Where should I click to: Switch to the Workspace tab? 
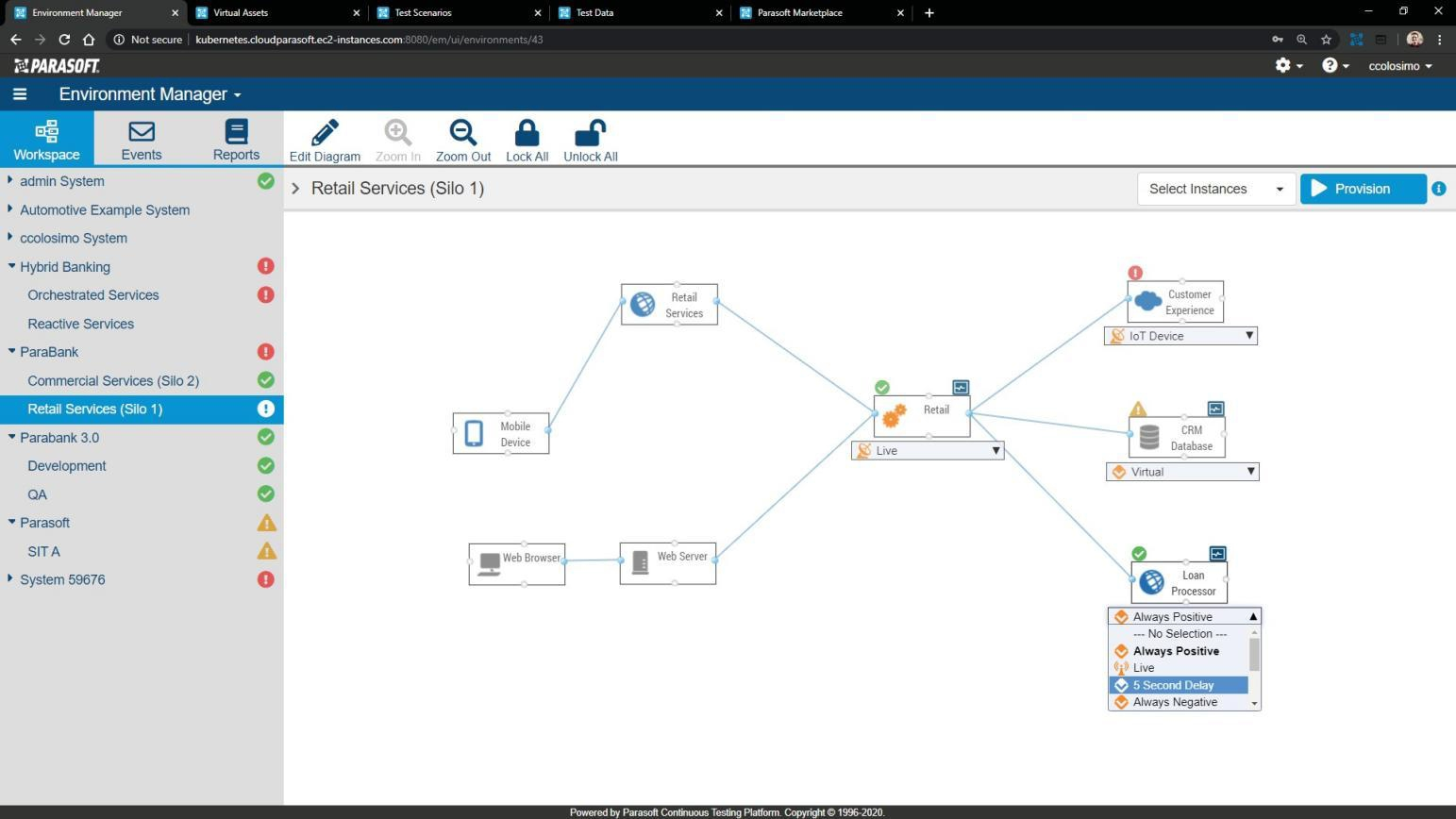coord(46,139)
